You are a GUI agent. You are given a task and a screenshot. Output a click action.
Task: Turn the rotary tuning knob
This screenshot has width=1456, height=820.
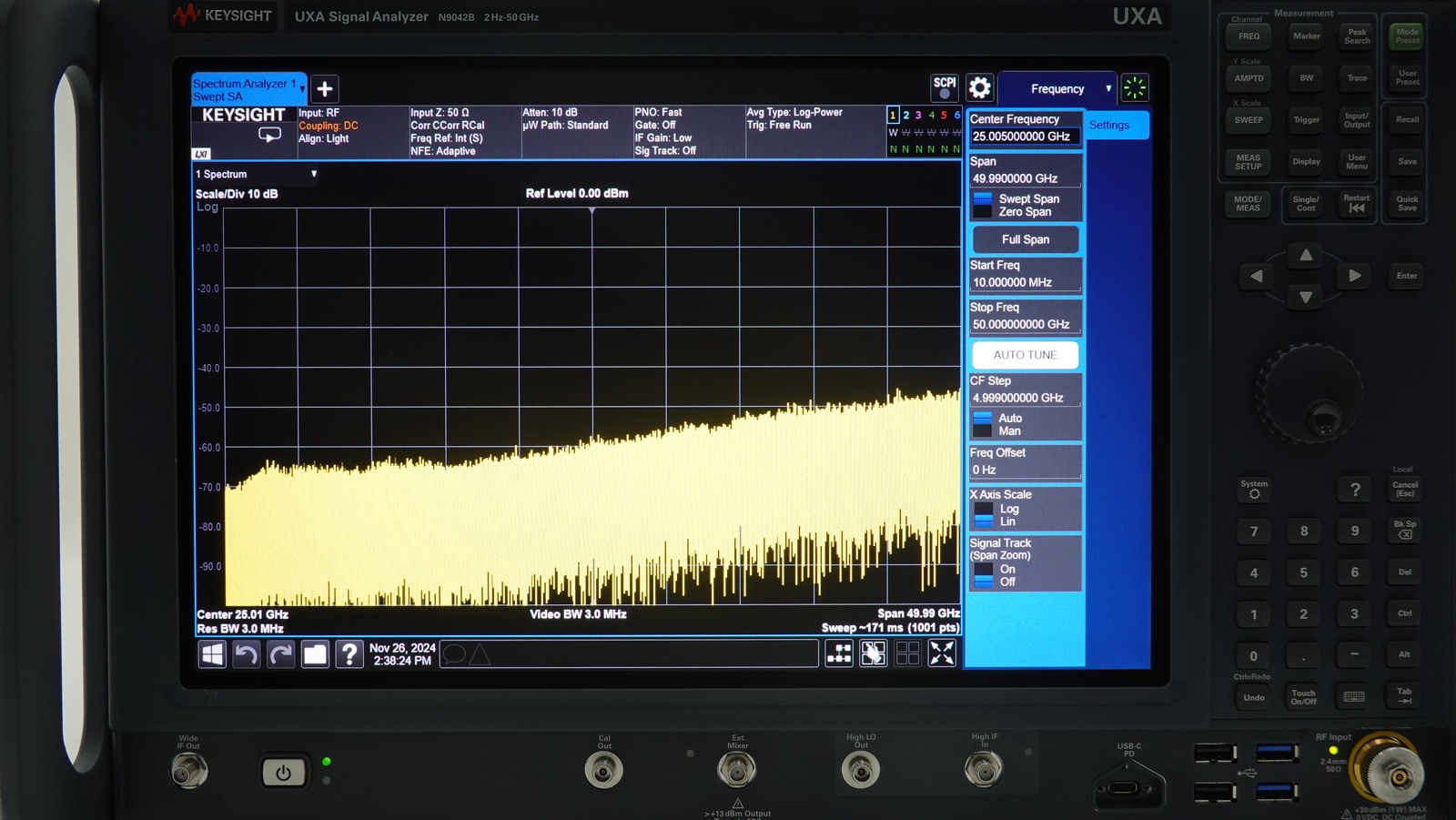[x=1309, y=393]
